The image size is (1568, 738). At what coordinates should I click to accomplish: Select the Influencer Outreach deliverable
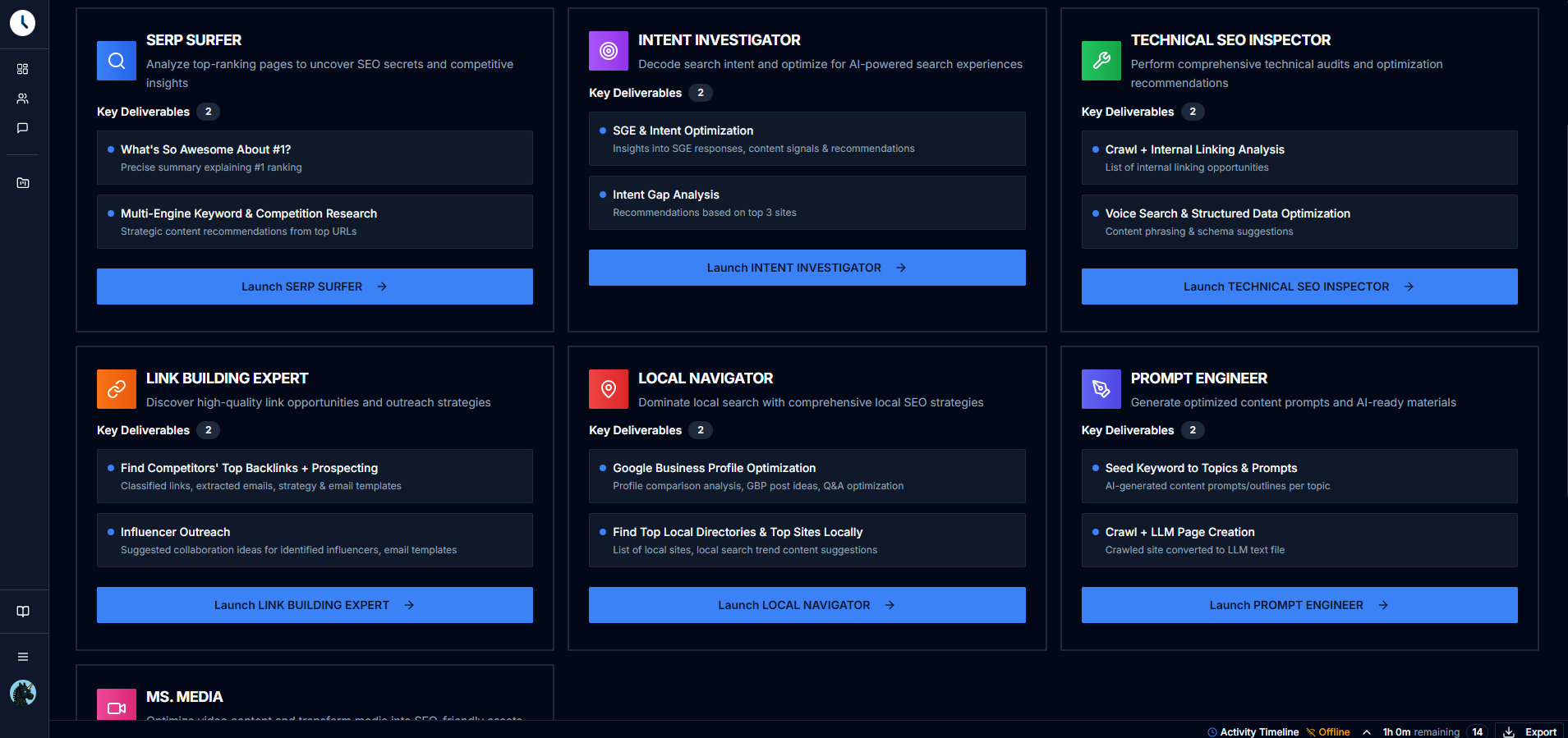point(315,540)
